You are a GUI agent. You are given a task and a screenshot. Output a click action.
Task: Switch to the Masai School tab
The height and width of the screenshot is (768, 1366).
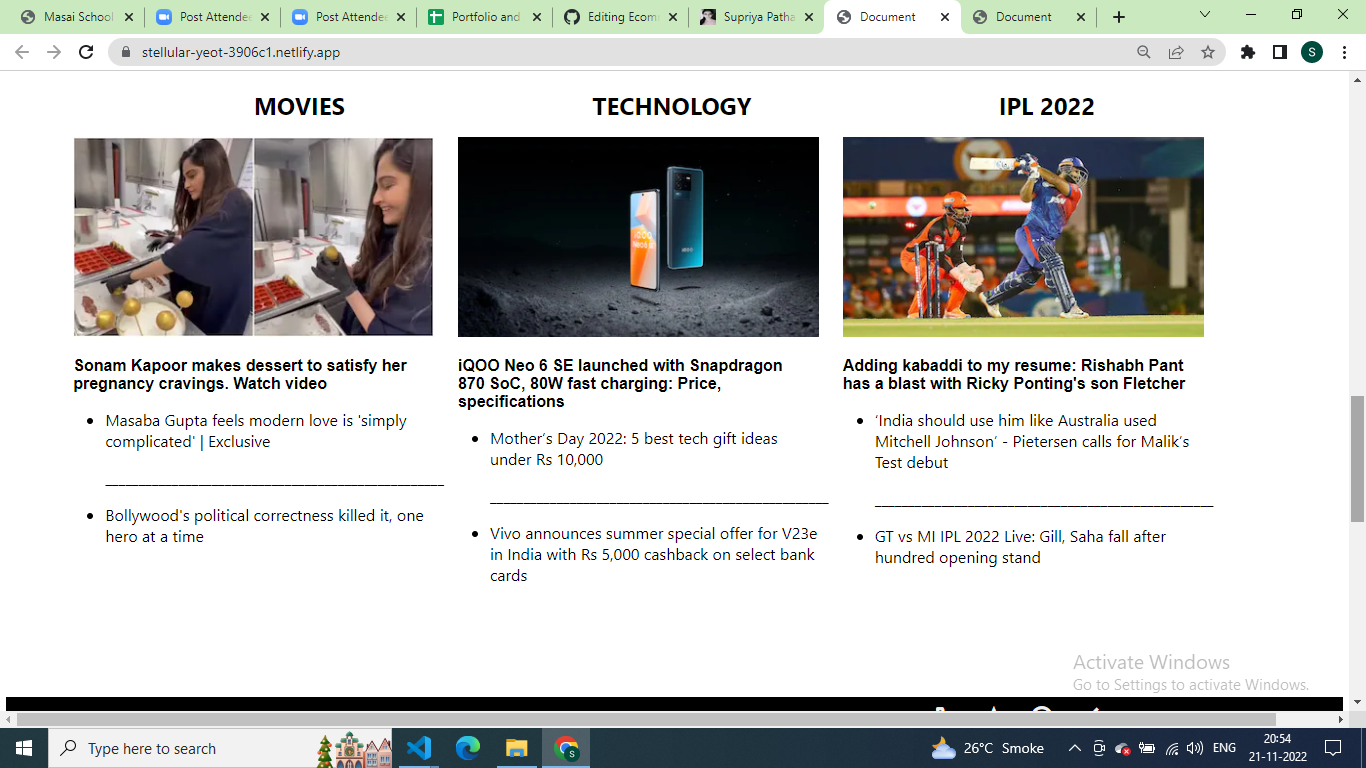click(70, 16)
